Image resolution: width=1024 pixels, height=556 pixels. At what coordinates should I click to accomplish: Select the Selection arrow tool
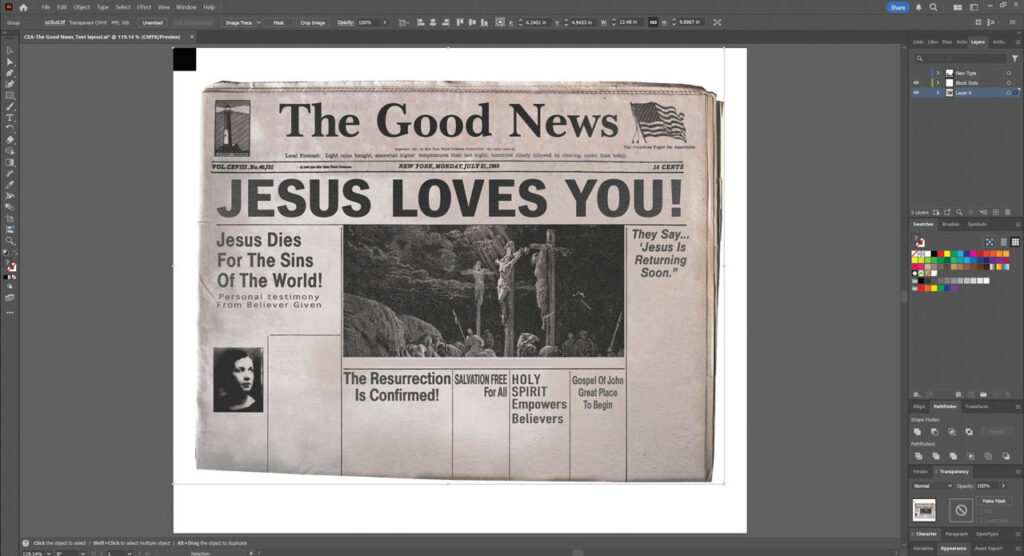tap(10, 51)
